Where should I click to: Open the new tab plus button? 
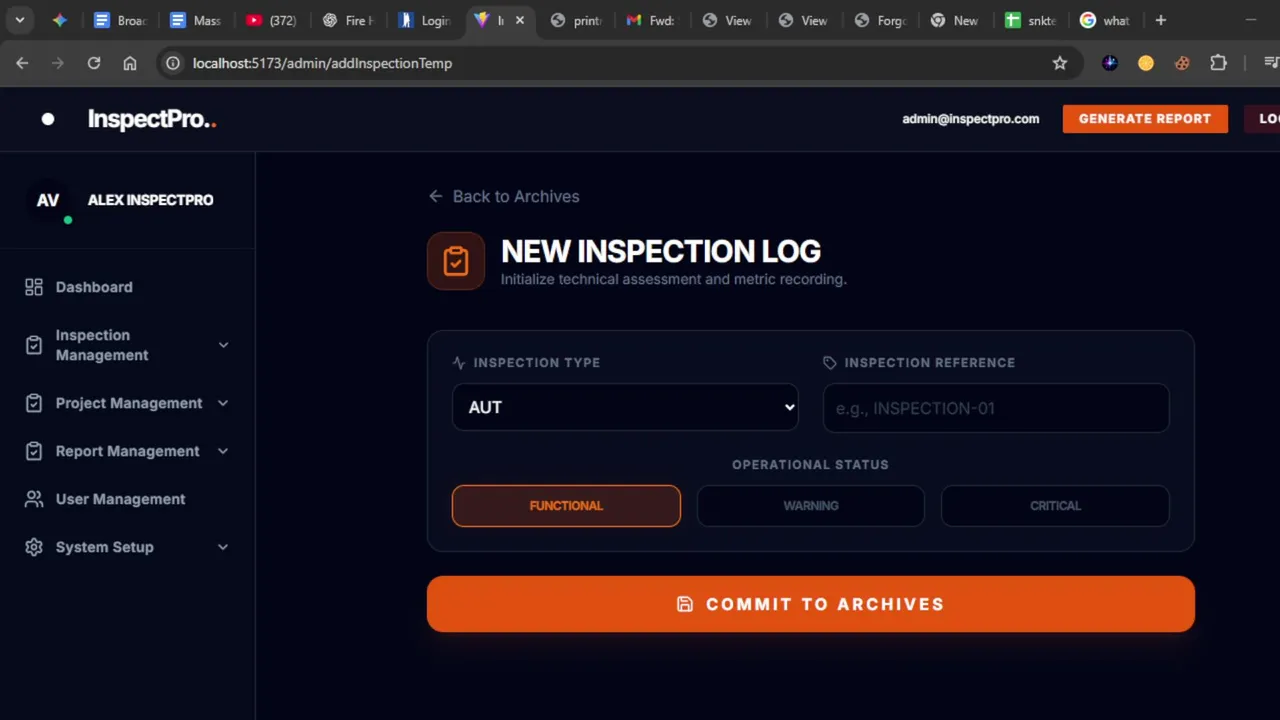pos(1160,20)
